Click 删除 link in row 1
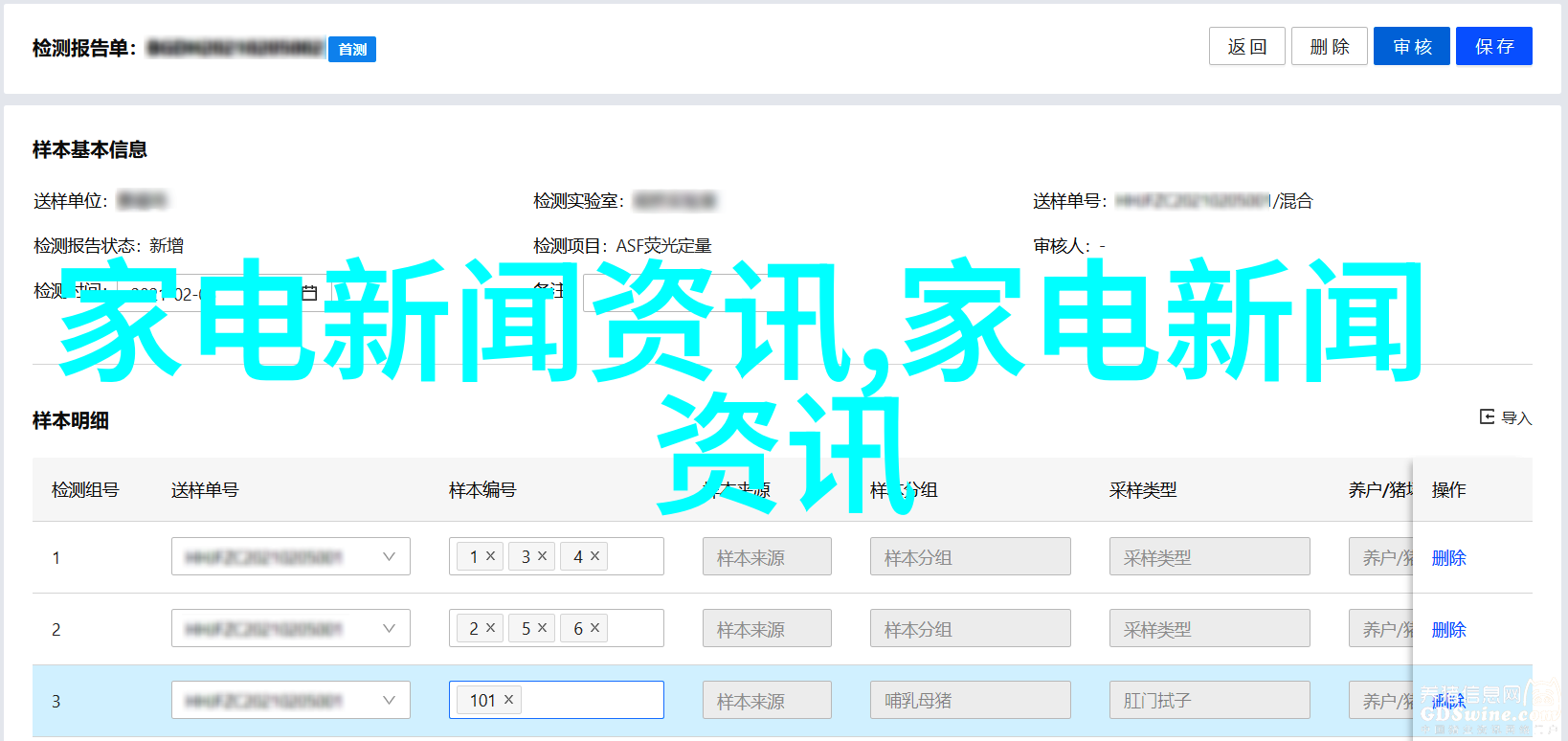Screen dimensions: 1568x741 1448,557
